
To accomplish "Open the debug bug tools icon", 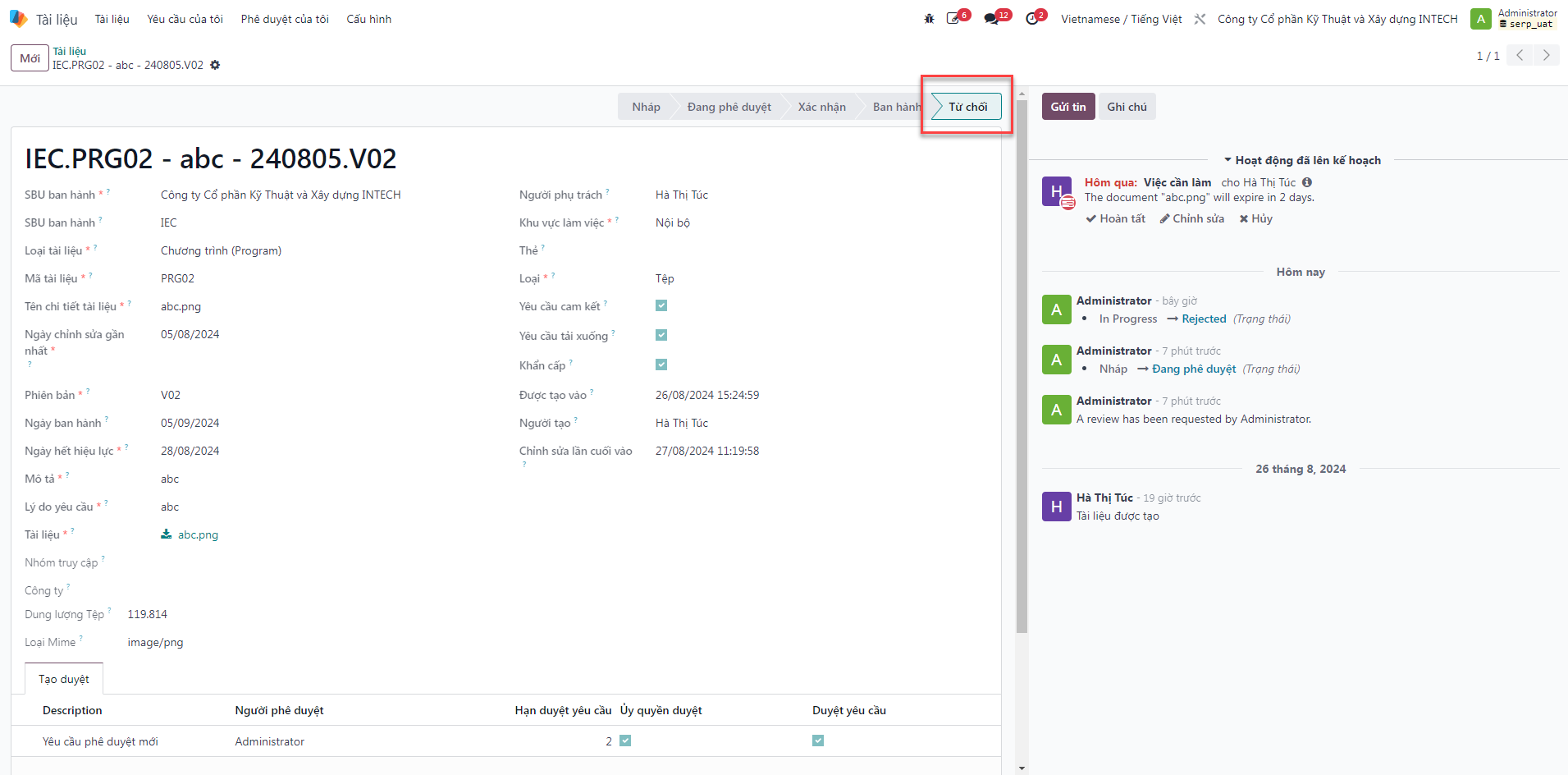I will coord(929,19).
